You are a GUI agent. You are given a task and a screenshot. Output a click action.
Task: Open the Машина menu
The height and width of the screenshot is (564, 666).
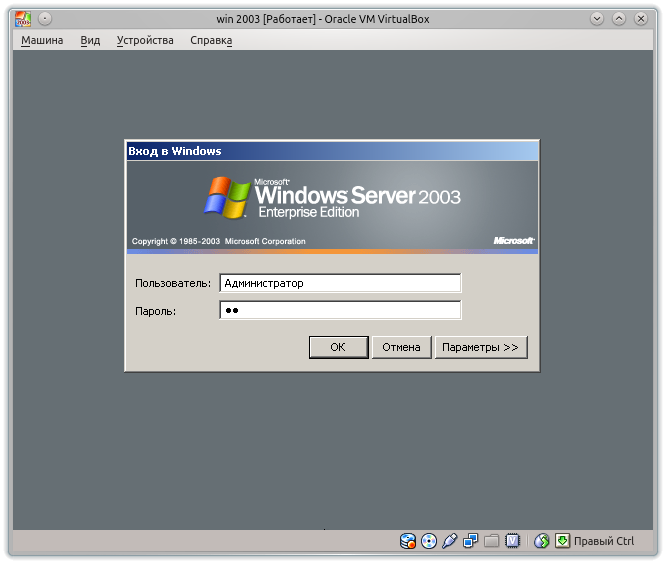click(42, 40)
